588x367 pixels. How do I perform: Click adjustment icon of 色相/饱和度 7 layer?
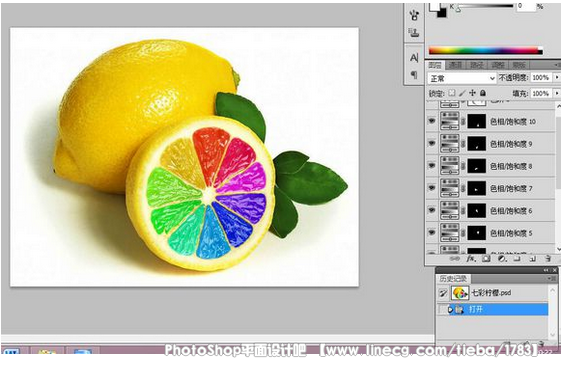450,188
